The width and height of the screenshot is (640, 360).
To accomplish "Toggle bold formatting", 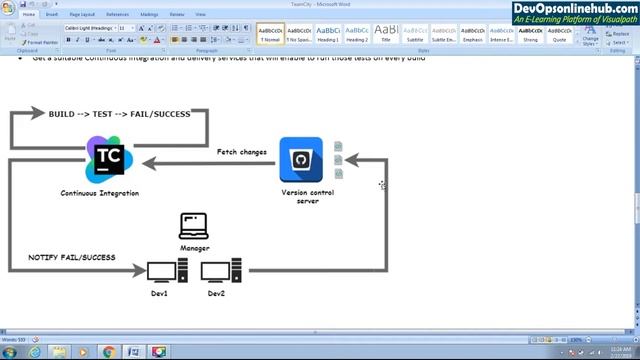I will tap(68, 40).
